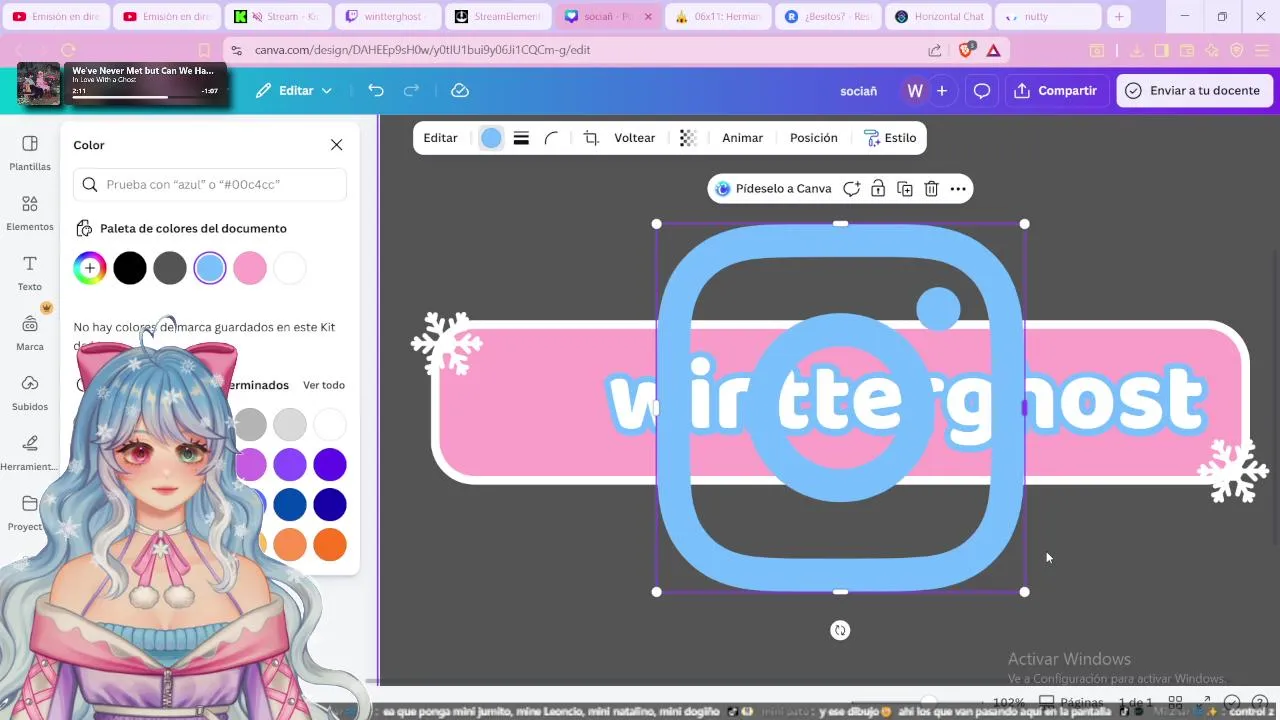
Task: Open the W account avatar
Action: click(x=914, y=91)
